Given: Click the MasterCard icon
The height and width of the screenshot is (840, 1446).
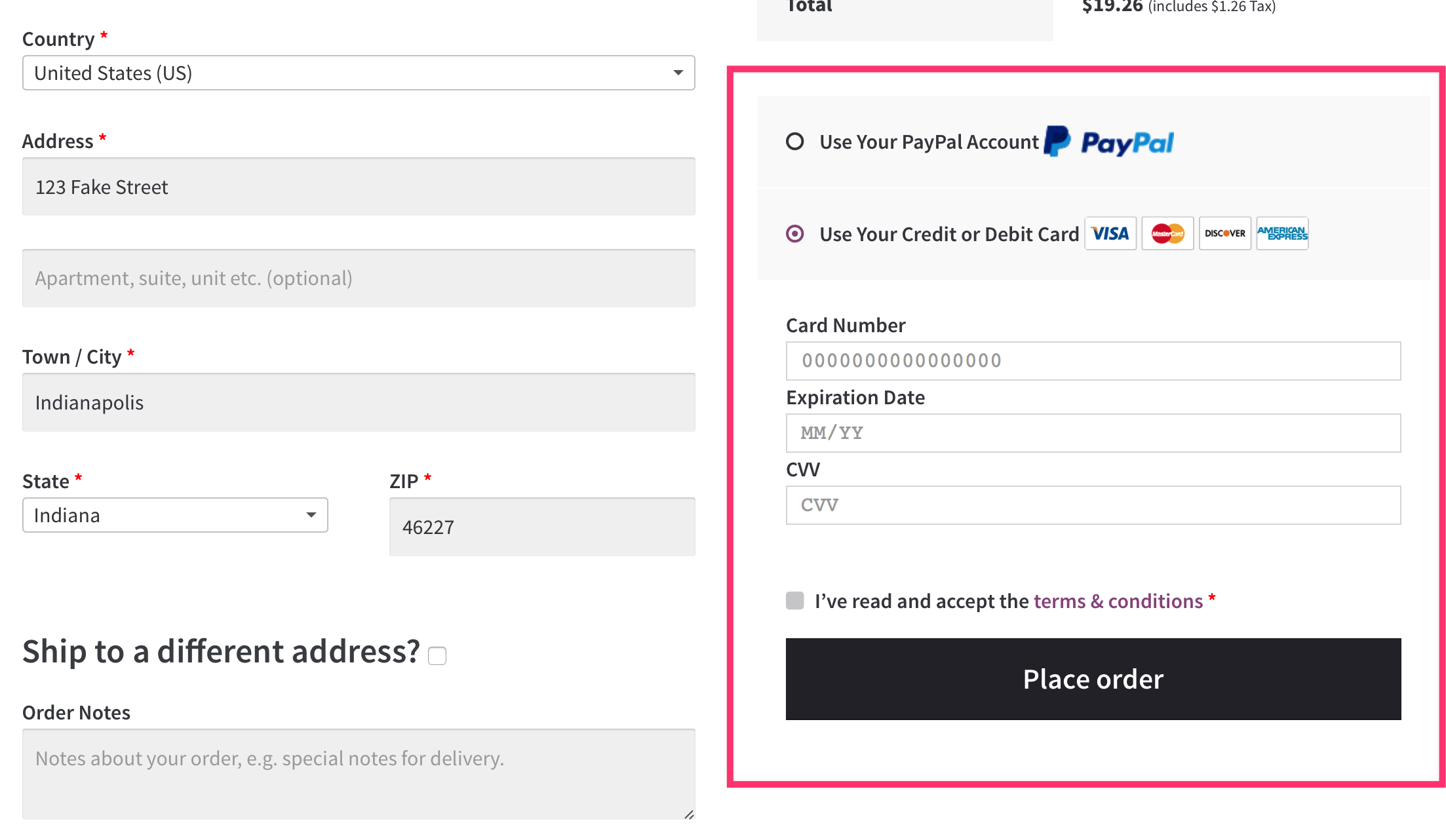Looking at the screenshot, I should (x=1167, y=233).
